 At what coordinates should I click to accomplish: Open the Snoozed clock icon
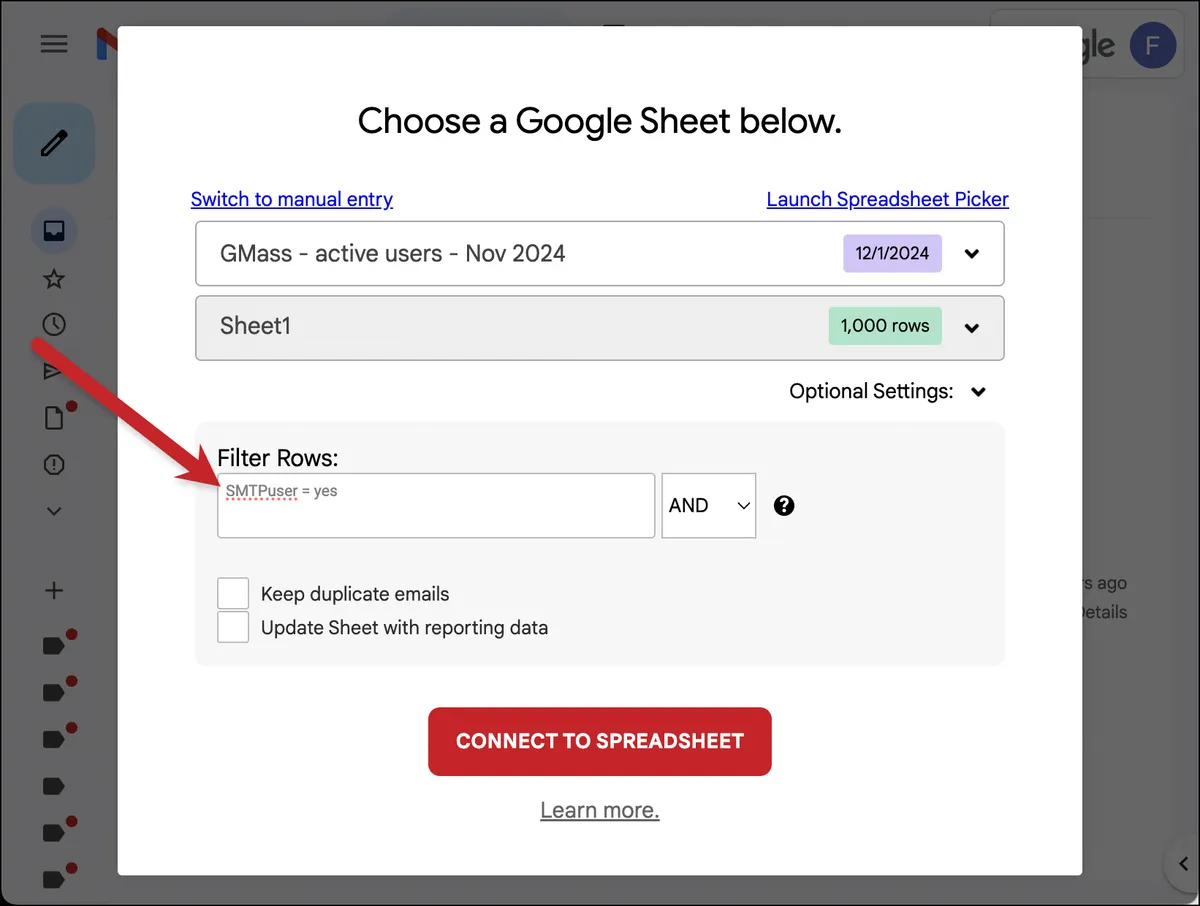54,324
